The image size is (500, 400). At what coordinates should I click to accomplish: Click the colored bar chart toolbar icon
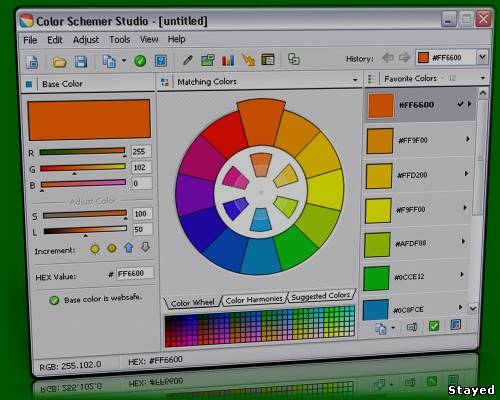click(228, 60)
